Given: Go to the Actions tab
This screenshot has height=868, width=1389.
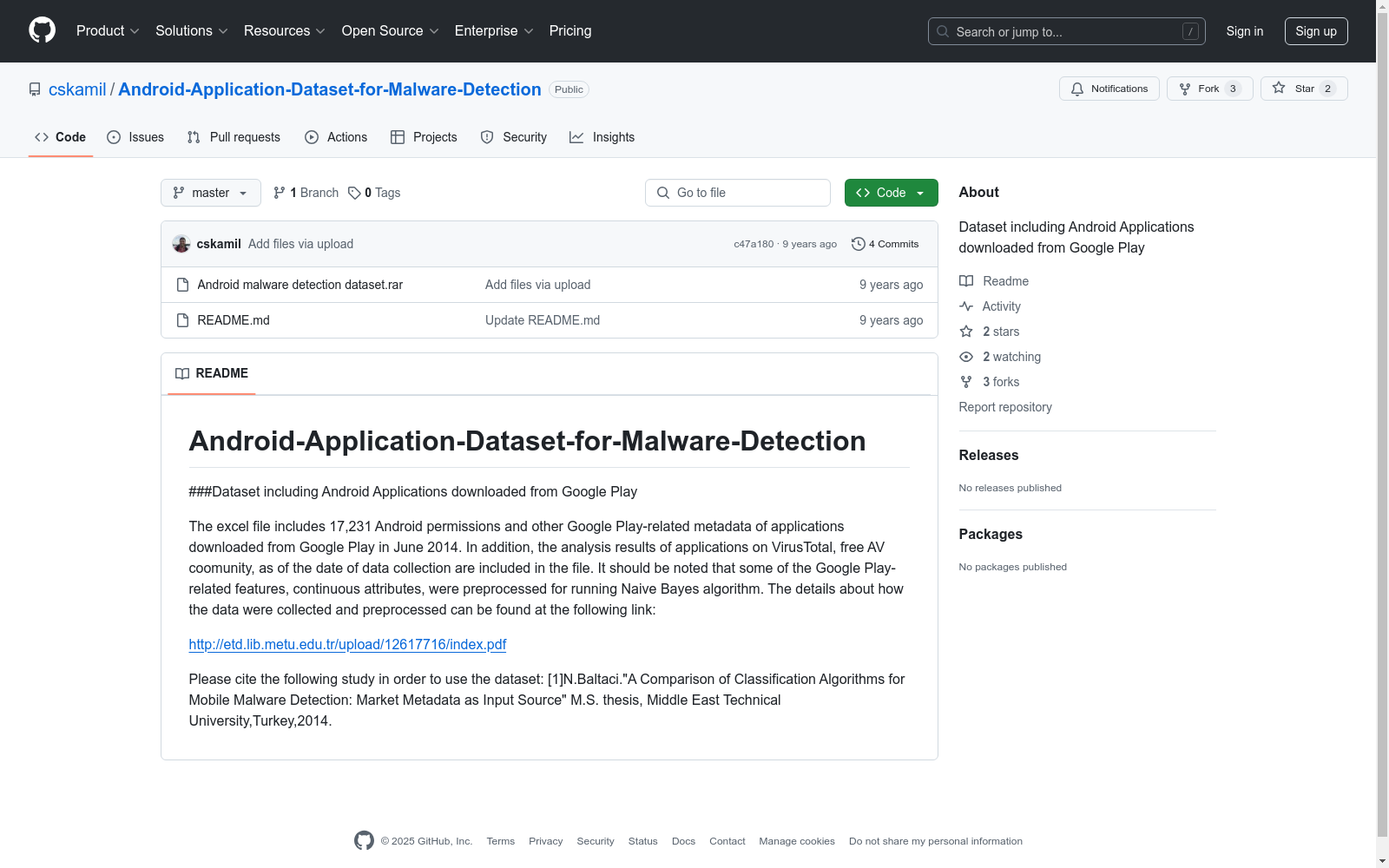Looking at the screenshot, I should [336, 137].
